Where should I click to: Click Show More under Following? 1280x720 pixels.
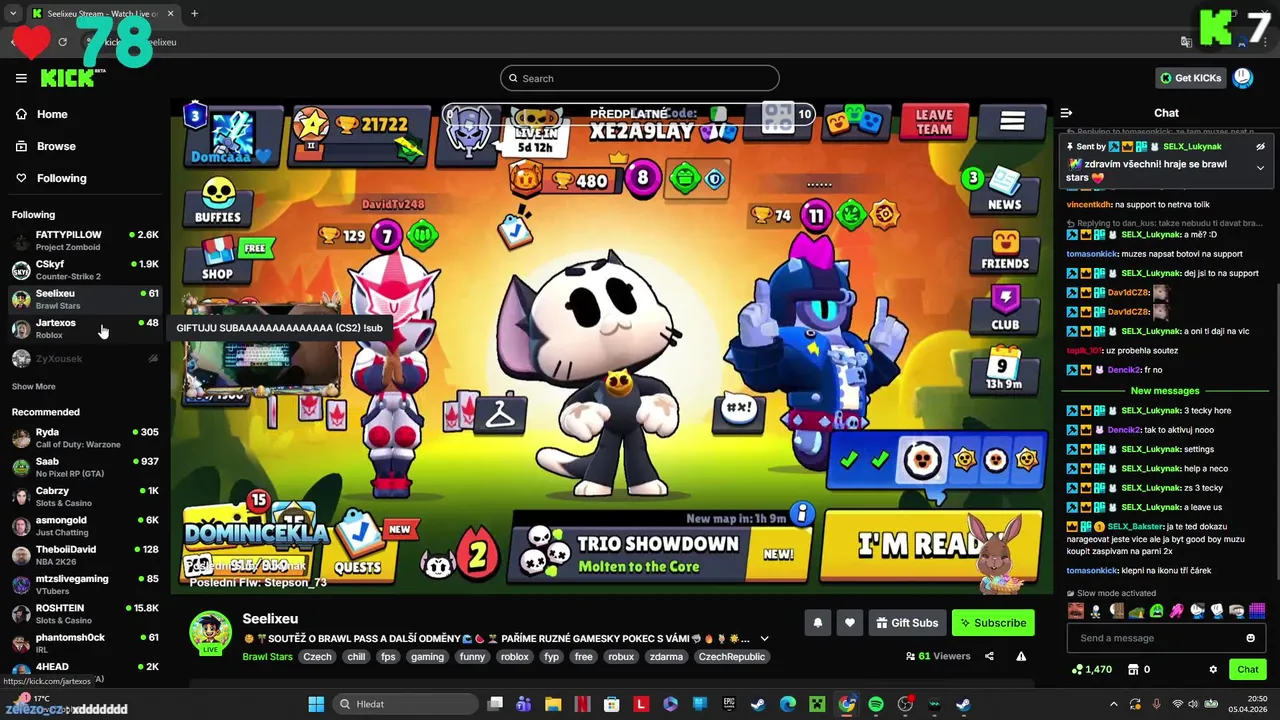(33, 386)
